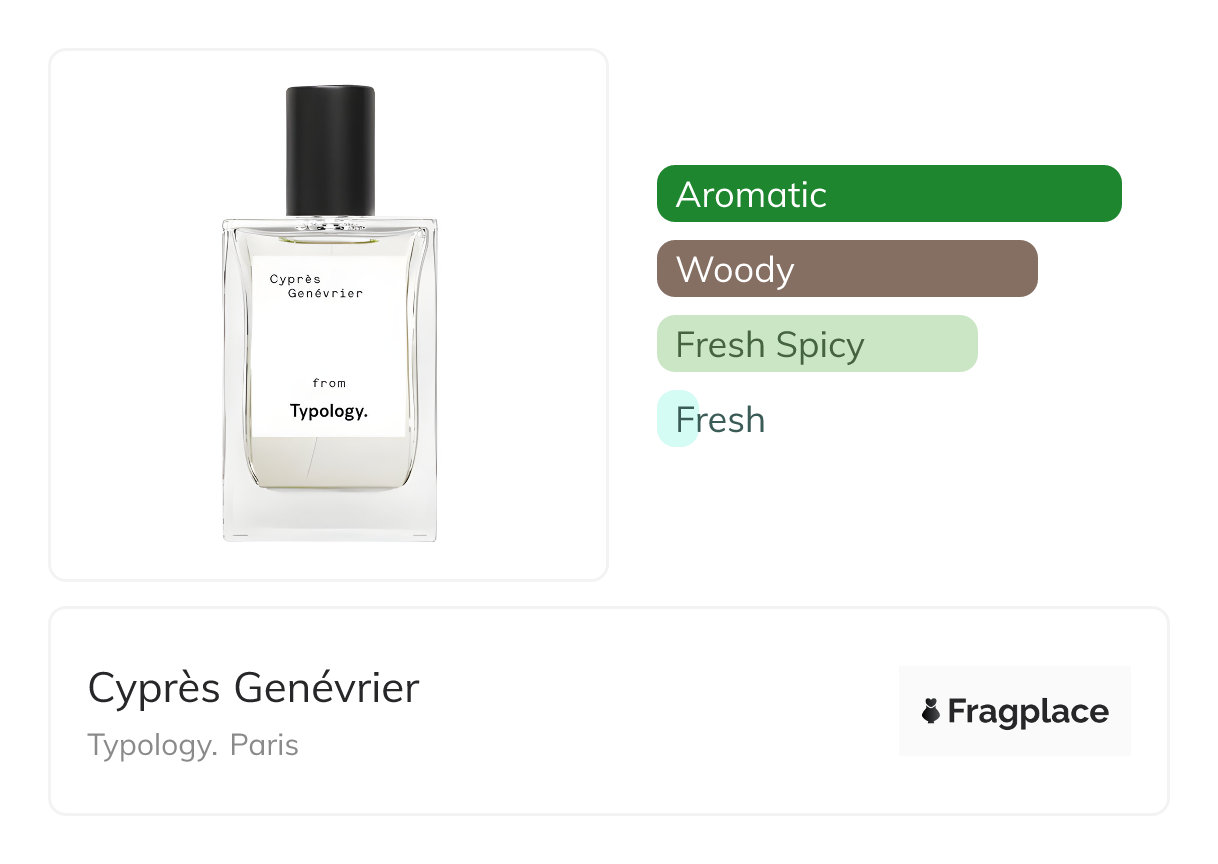This screenshot has height=864, width=1218.
Task: Click the pale liquid visible below the label
Action: (329, 463)
